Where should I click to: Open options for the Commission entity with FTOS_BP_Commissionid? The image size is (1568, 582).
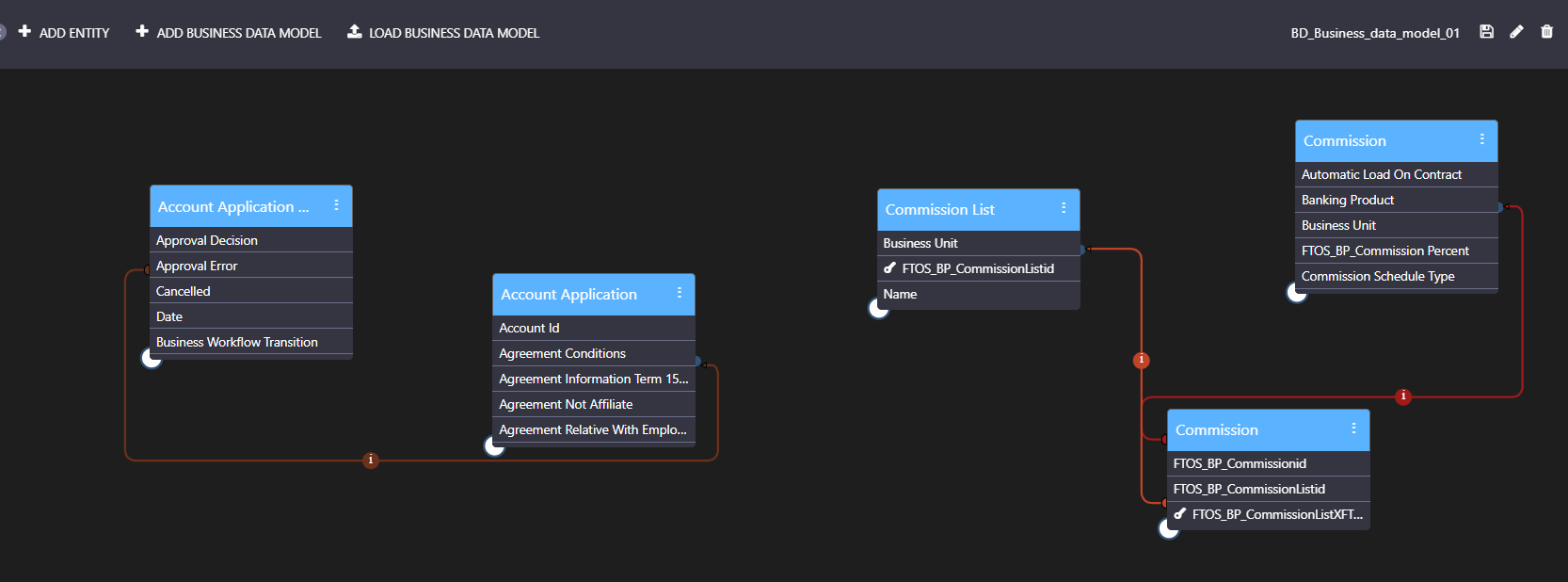pos(1353,428)
